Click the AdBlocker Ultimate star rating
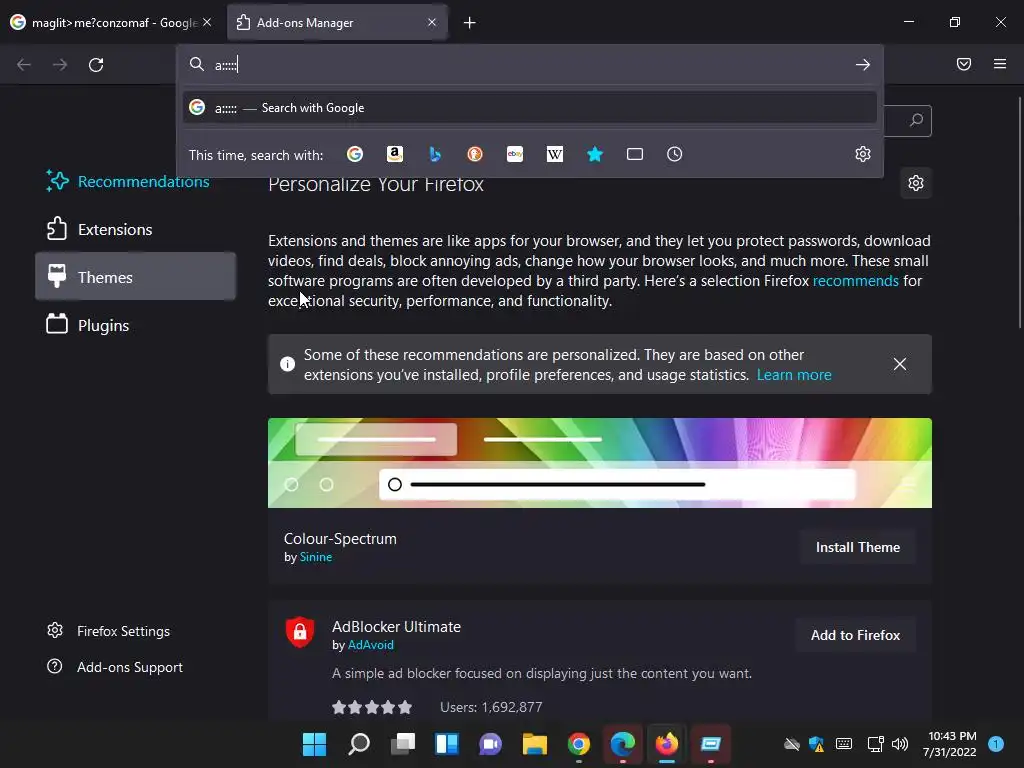The height and width of the screenshot is (768, 1024). coord(372,707)
